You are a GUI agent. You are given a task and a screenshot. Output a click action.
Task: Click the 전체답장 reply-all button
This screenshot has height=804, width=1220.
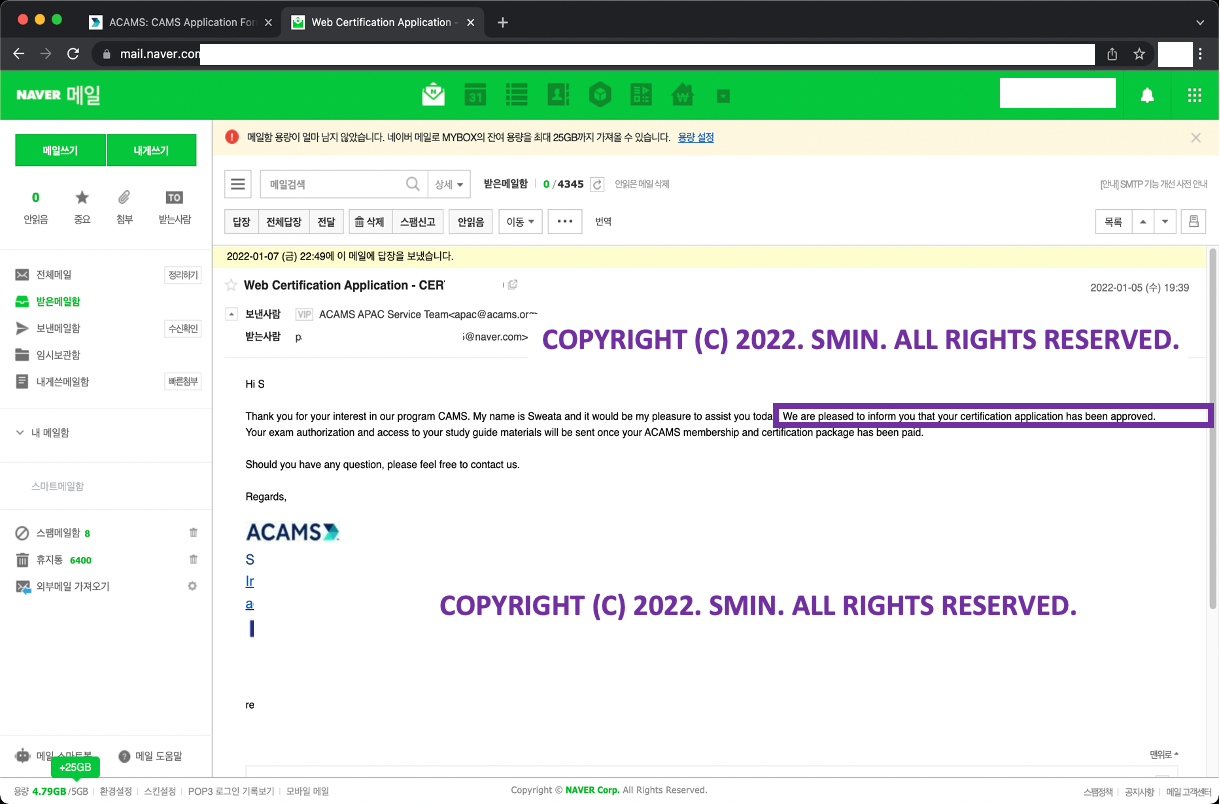click(x=283, y=222)
